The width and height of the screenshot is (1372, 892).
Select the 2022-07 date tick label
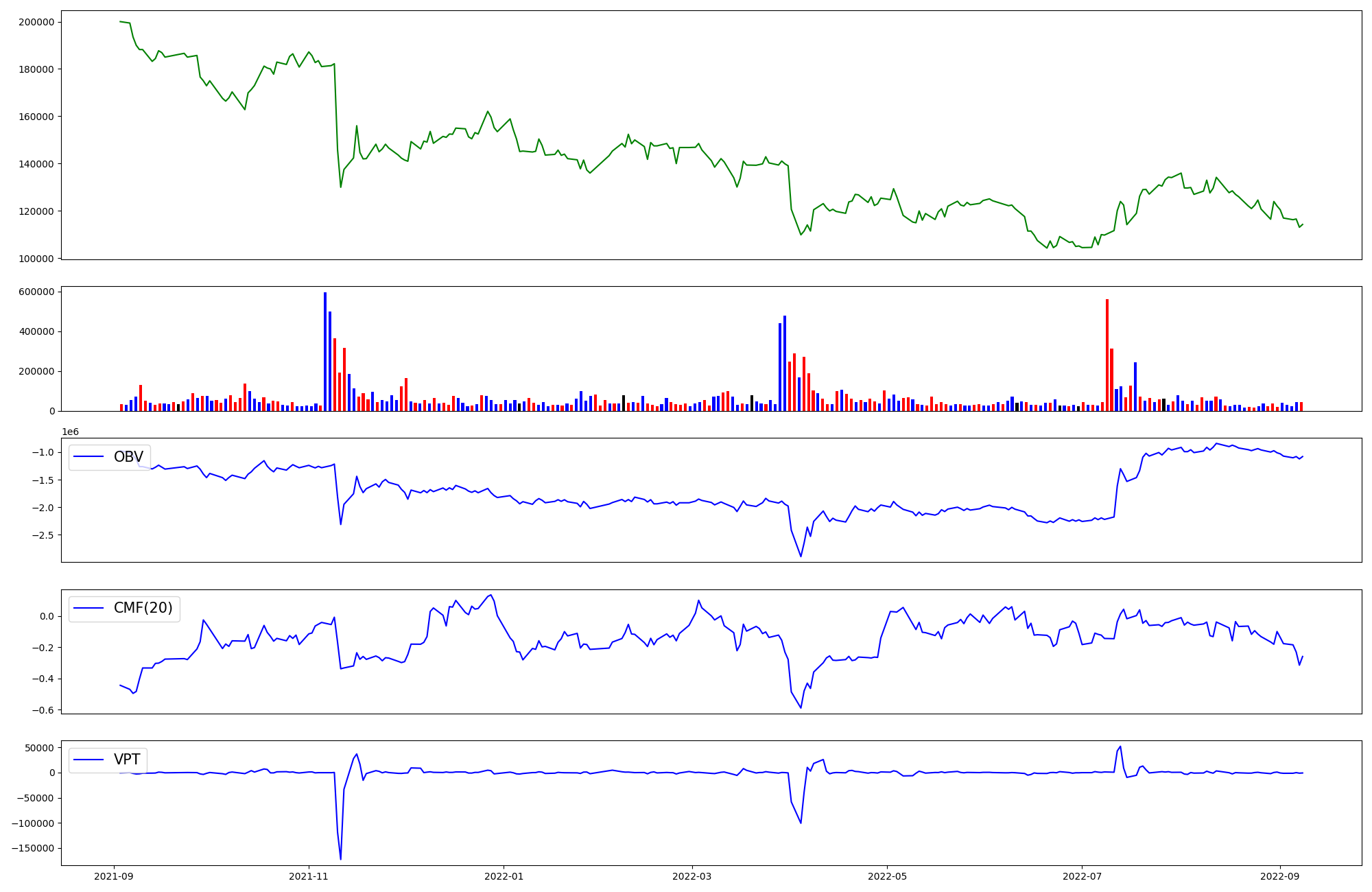1082,876
